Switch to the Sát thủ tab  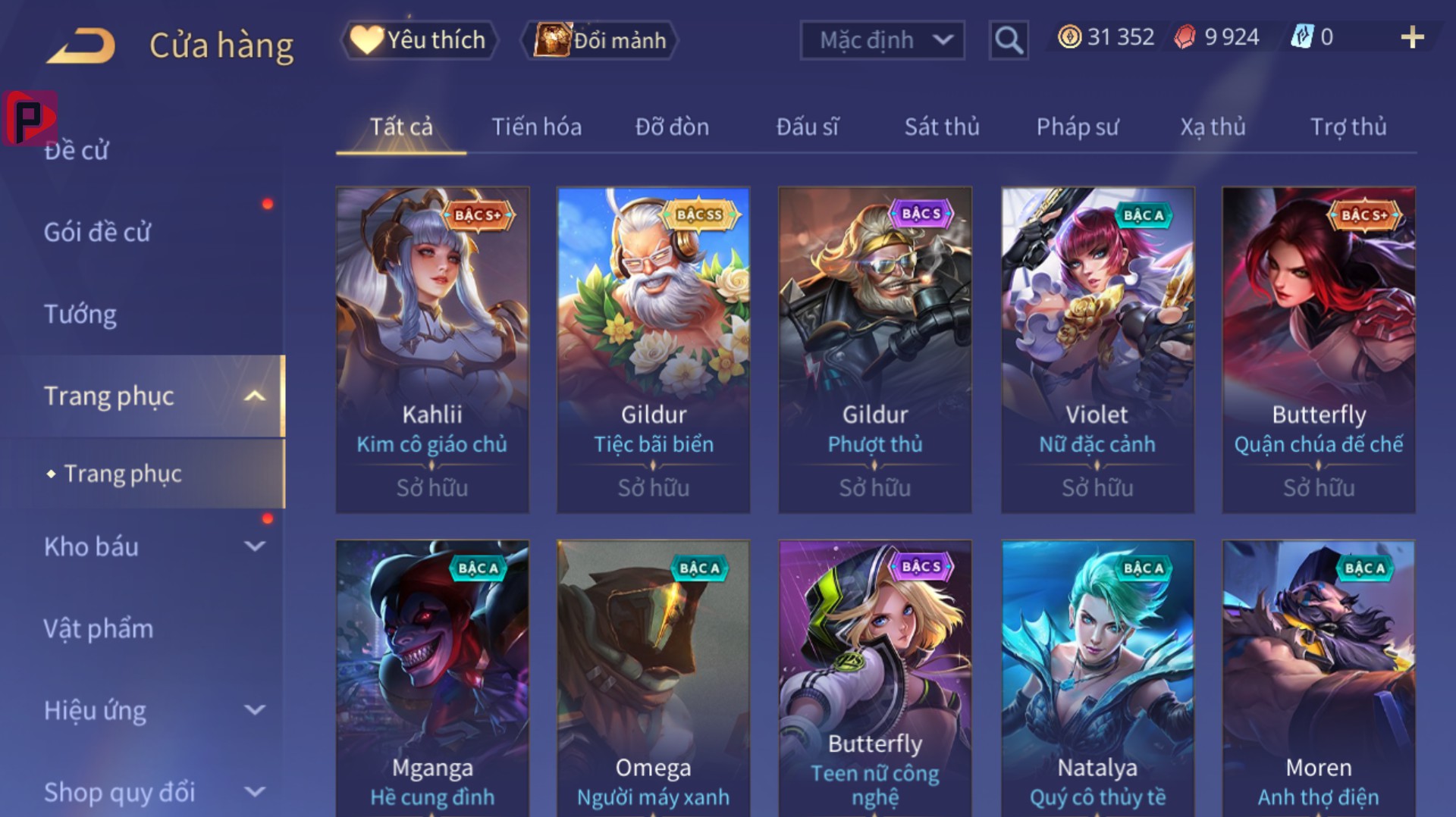point(942,127)
